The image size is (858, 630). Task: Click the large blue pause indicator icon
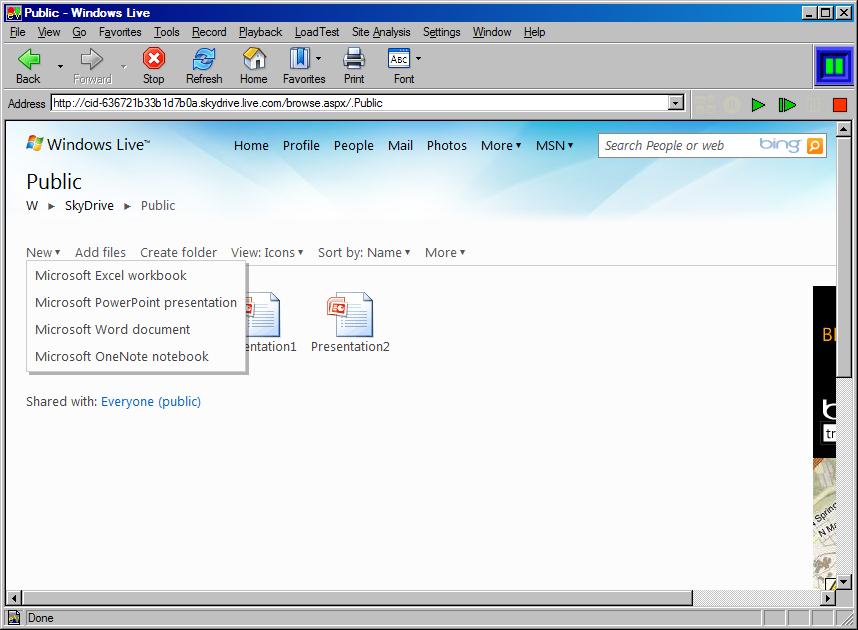coord(834,66)
